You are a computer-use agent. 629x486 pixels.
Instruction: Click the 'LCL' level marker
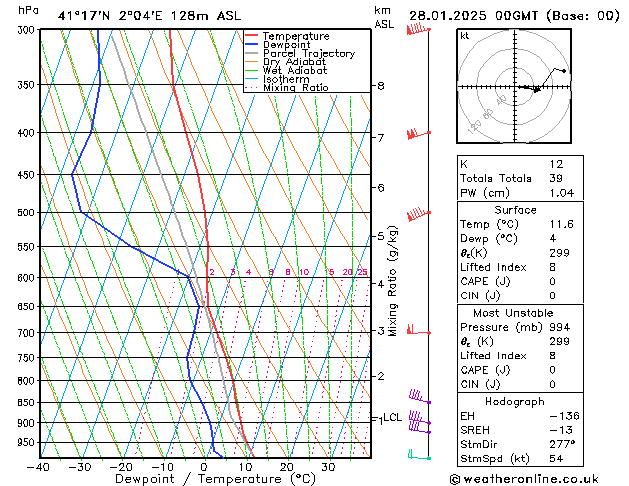click(x=392, y=418)
